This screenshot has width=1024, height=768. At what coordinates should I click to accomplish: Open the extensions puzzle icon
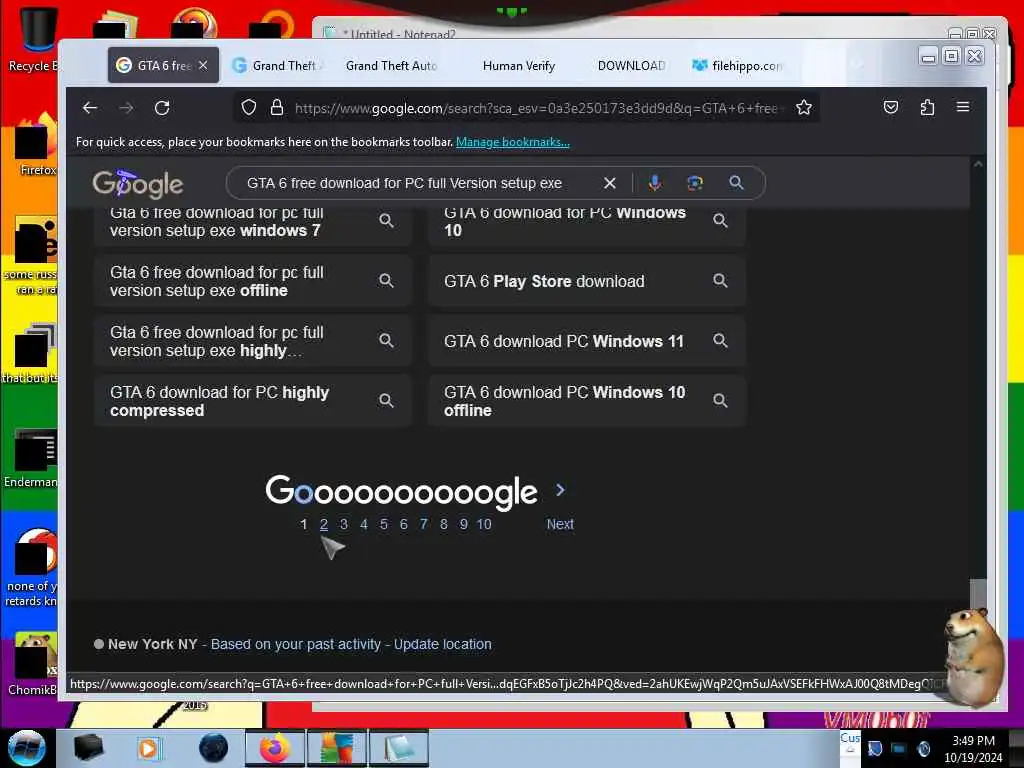(927, 107)
